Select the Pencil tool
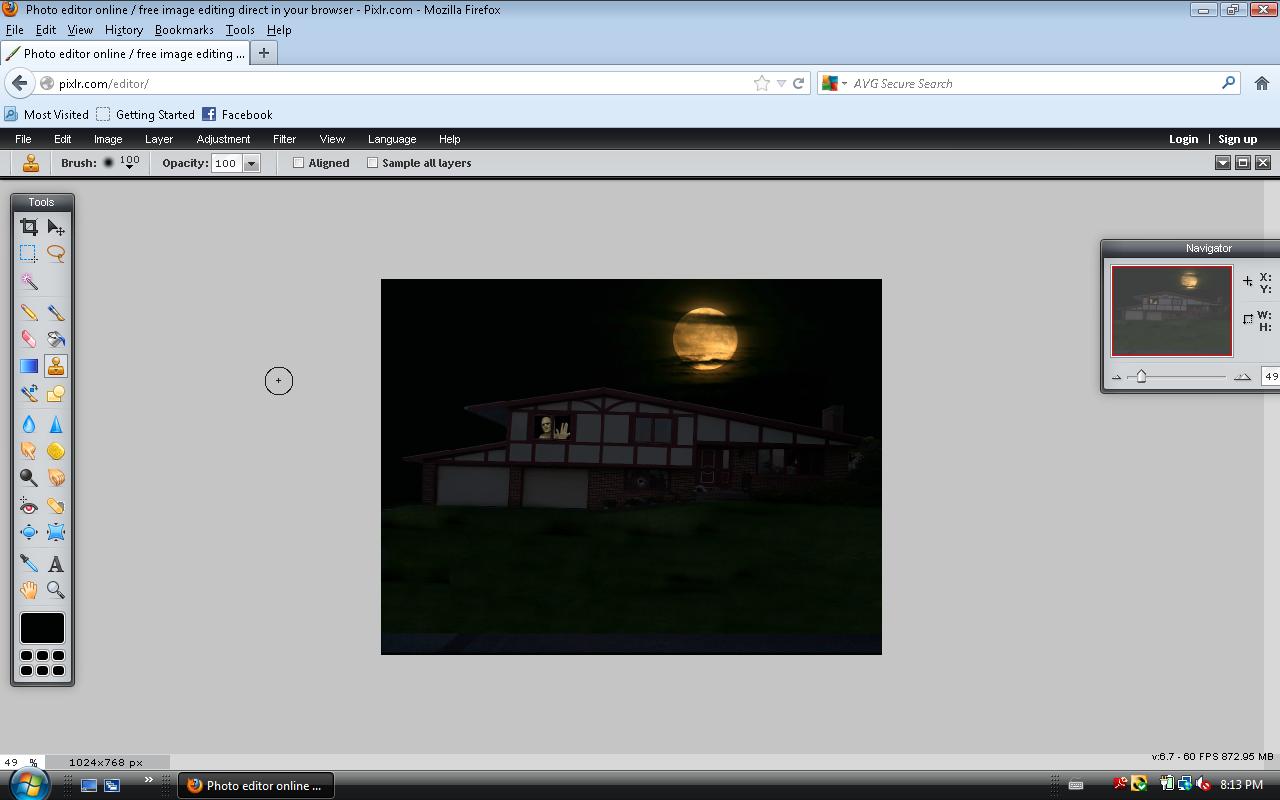The width and height of the screenshot is (1280, 800). [29, 313]
